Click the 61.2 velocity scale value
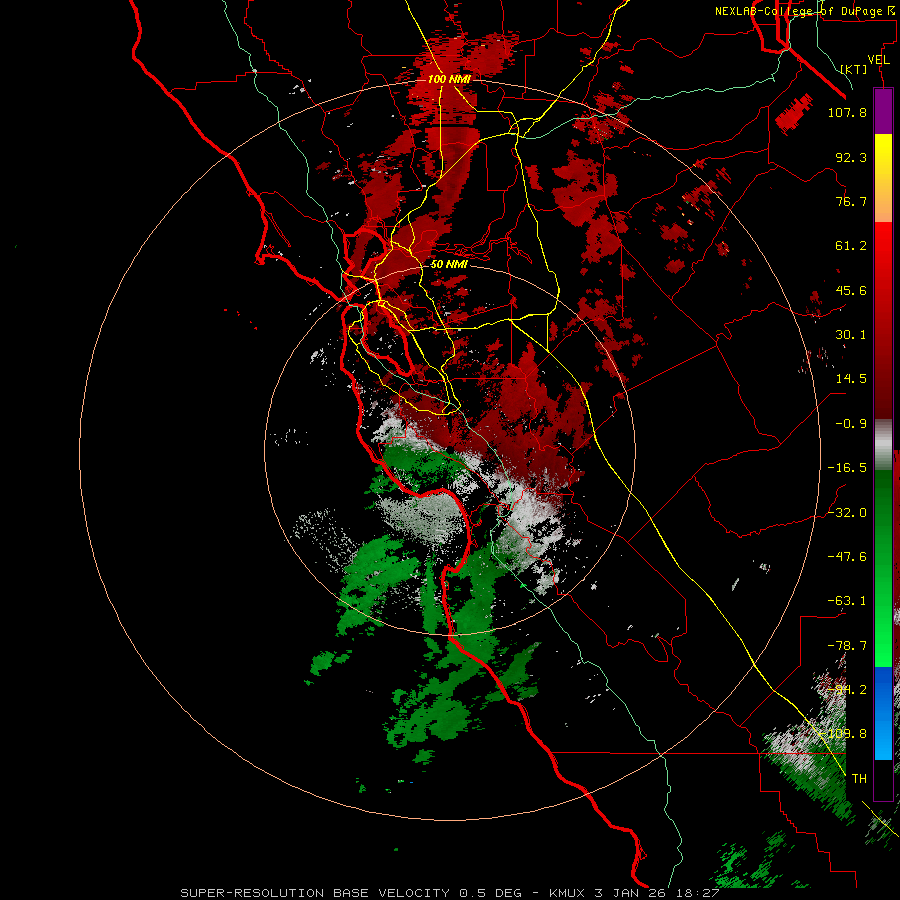900x900 pixels. point(851,246)
